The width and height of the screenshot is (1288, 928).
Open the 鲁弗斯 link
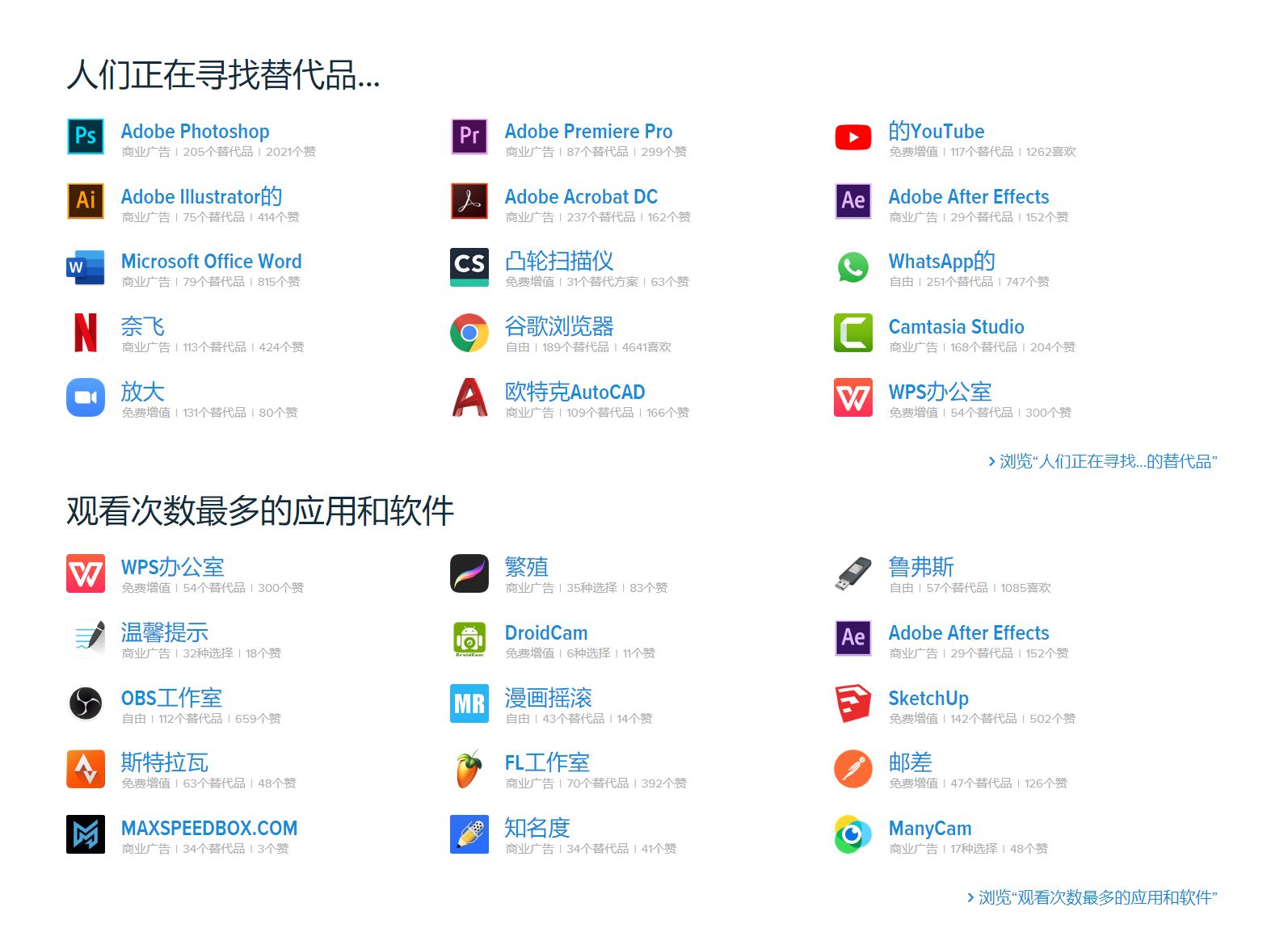[x=921, y=567]
